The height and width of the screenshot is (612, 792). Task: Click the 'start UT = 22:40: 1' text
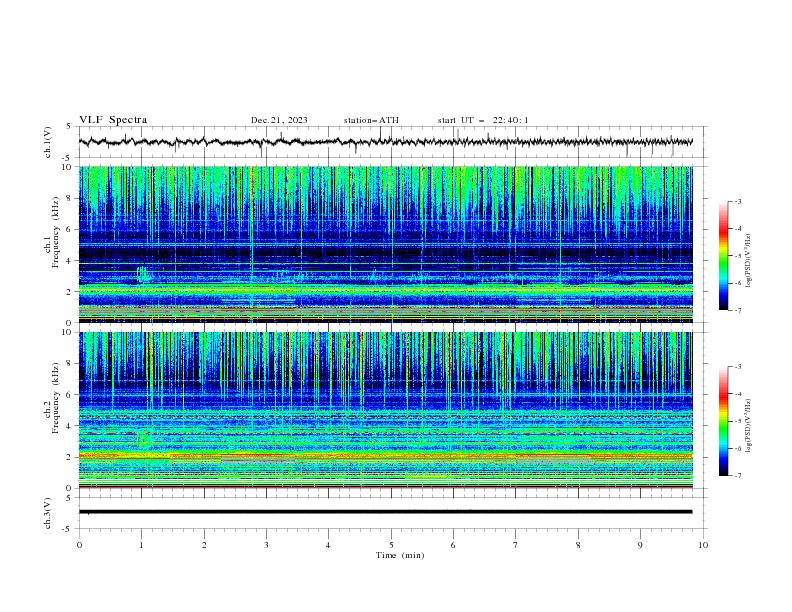click(483, 120)
